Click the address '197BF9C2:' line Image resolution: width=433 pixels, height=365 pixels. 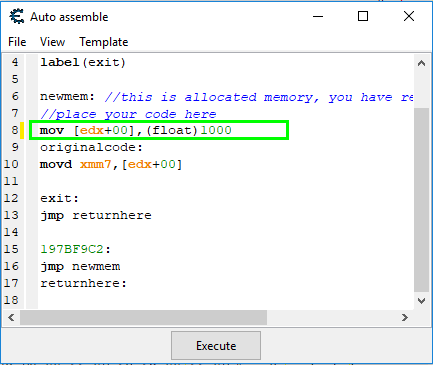pos(75,249)
